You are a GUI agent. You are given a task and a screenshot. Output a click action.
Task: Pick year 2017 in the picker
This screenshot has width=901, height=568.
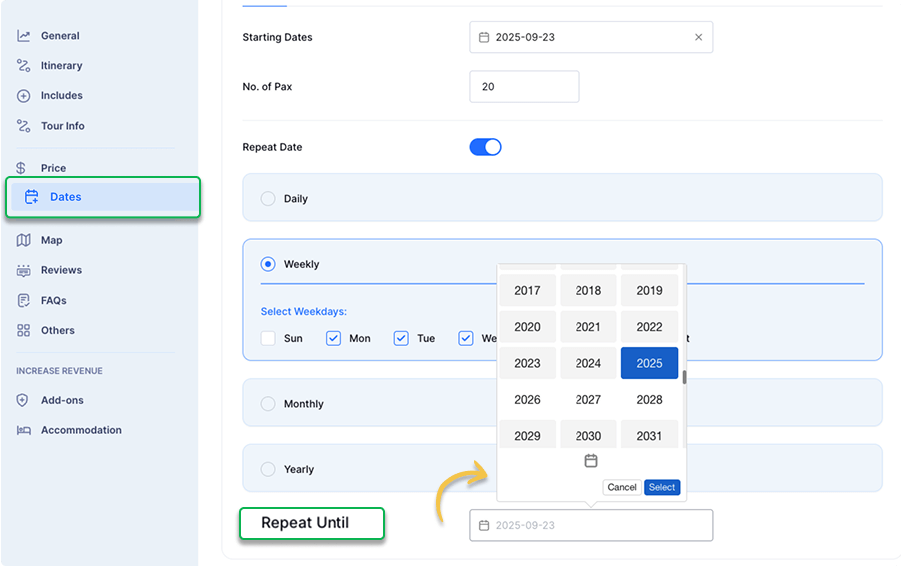tap(527, 291)
